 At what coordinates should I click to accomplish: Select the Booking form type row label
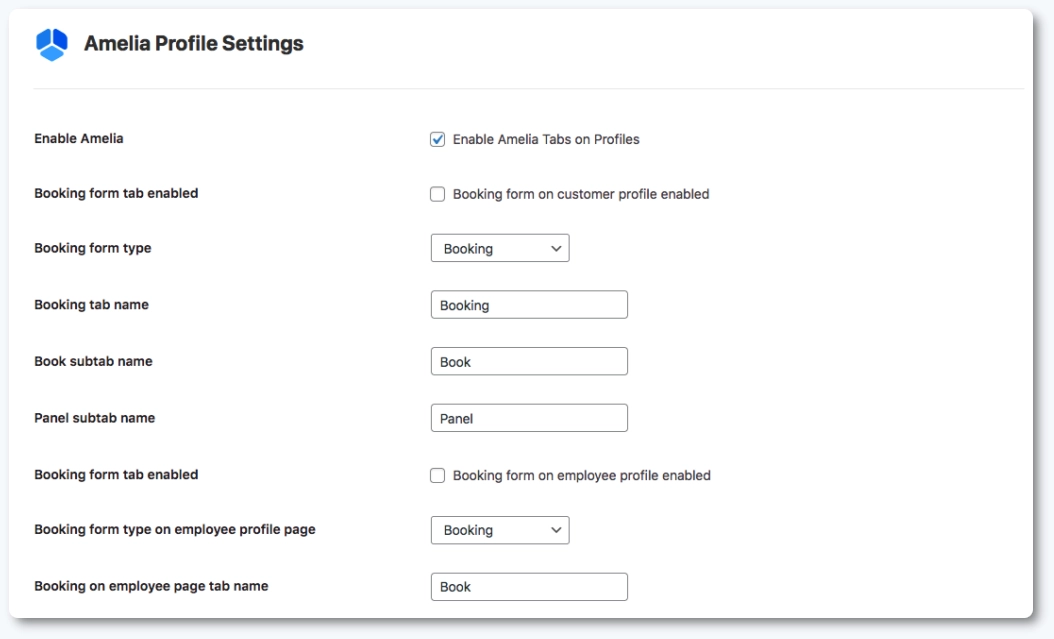click(93, 248)
